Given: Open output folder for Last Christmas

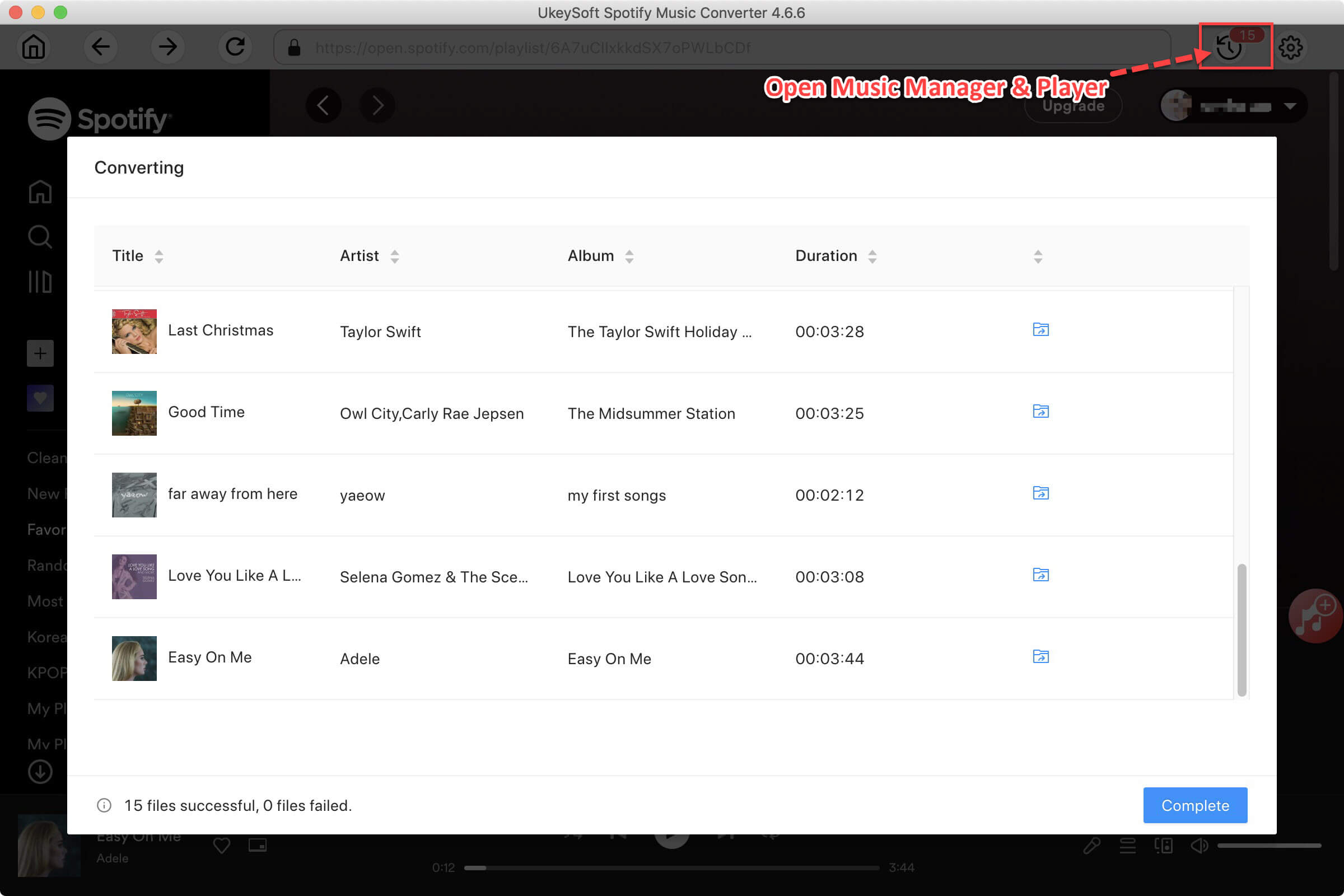Looking at the screenshot, I should coord(1040,330).
